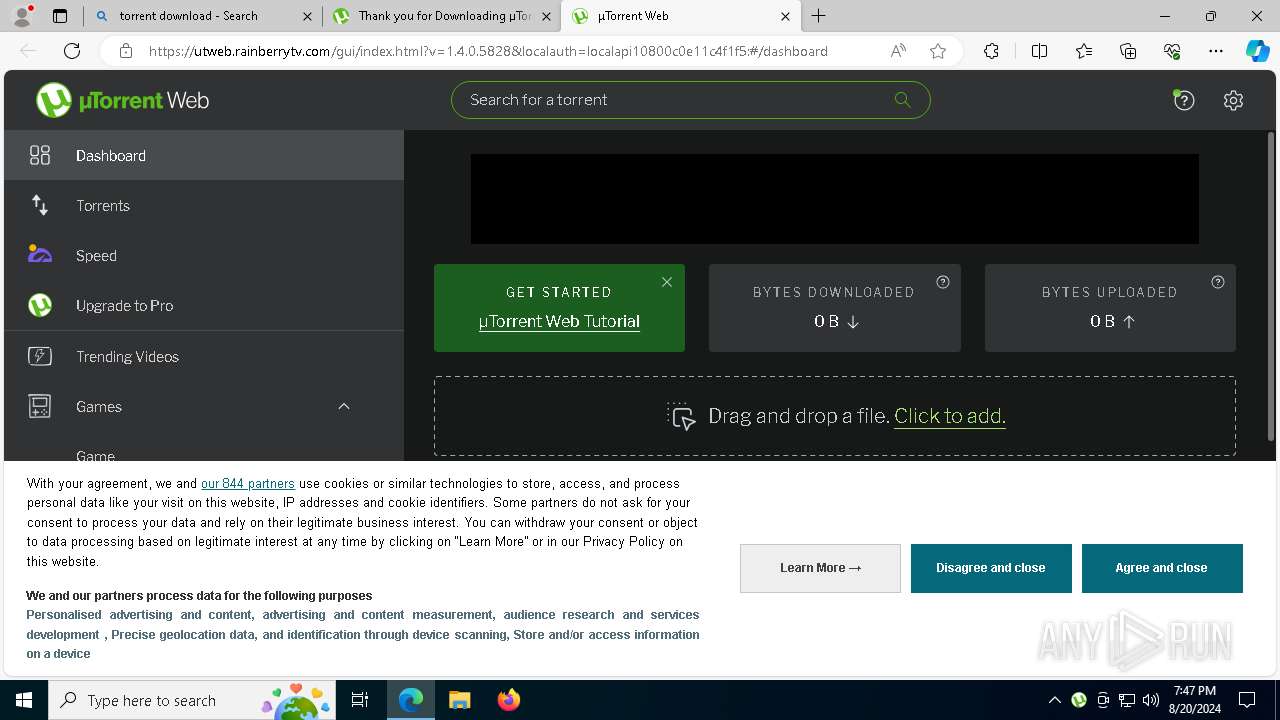Click the Learn More button
The height and width of the screenshot is (720, 1280).
(x=820, y=568)
